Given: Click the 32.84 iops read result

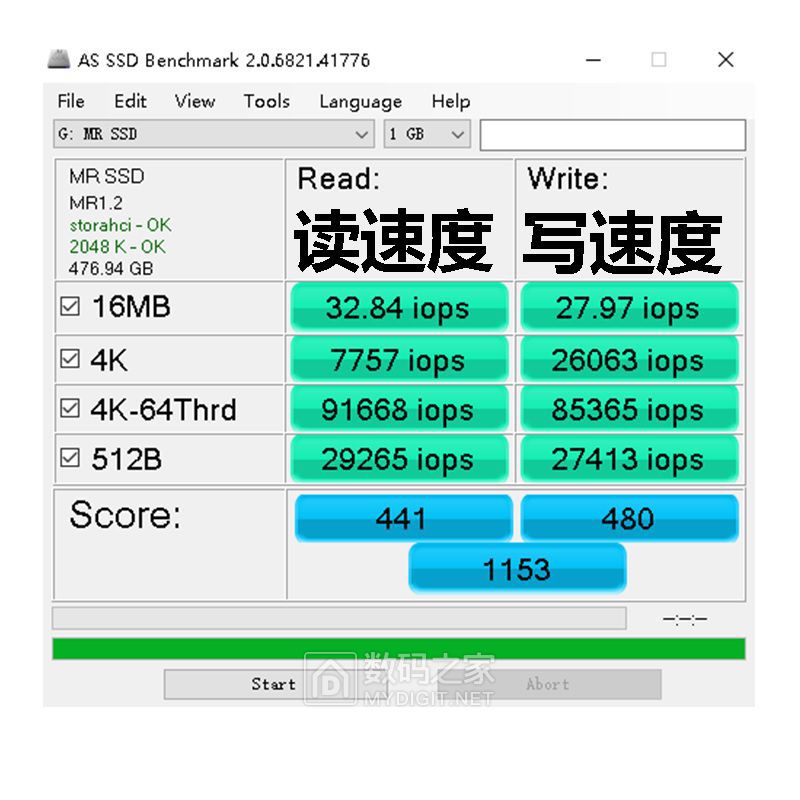Looking at the screenshot, I should [x=399, y=307].
